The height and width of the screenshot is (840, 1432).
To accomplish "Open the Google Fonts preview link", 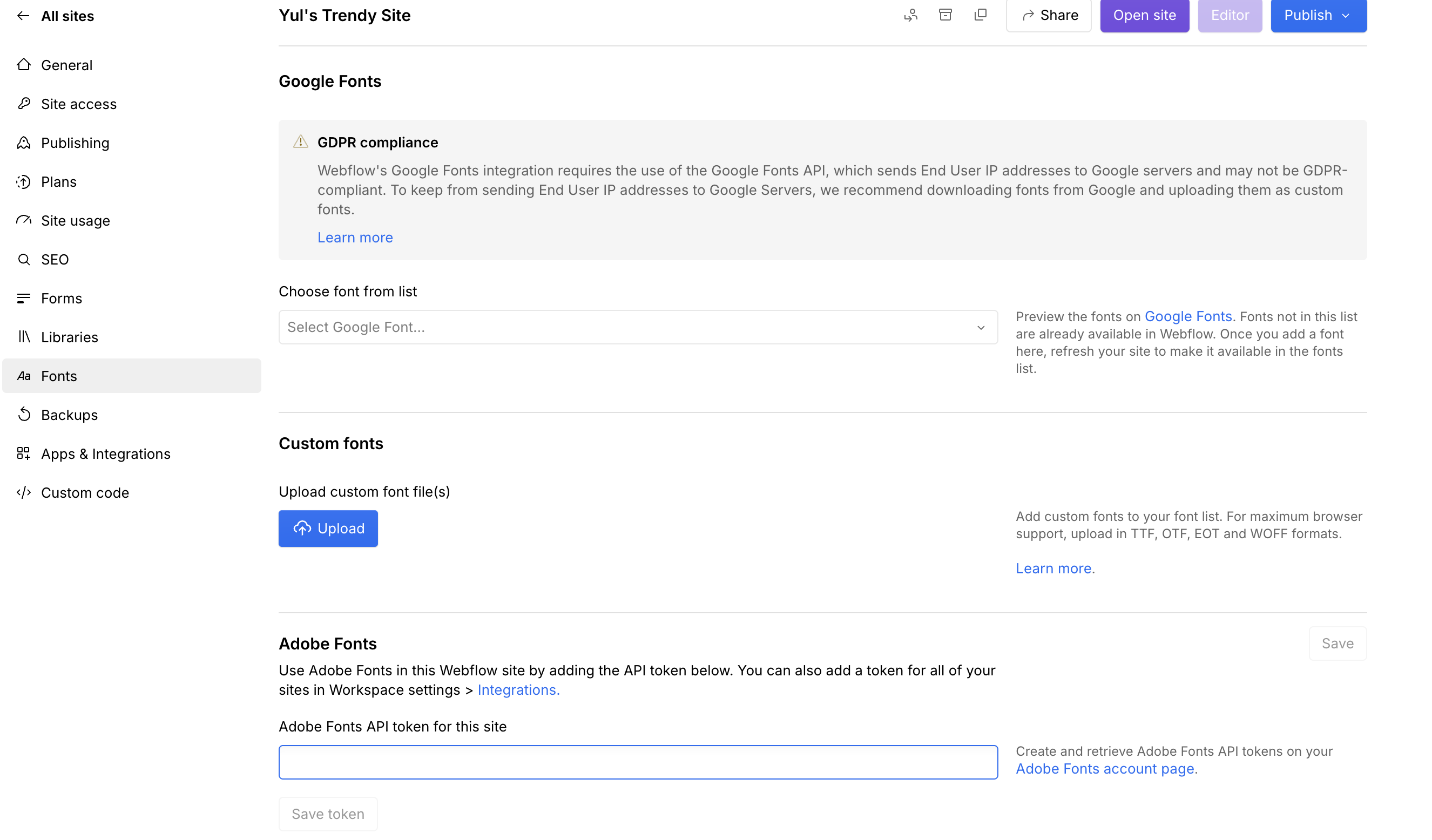I will tap(1187, 316).
